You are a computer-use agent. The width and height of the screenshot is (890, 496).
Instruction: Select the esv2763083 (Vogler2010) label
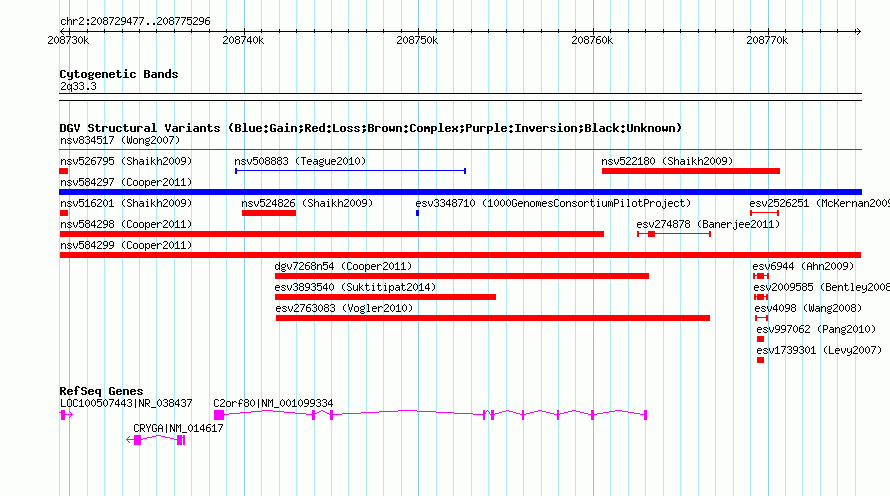click(x=344, y=308)
